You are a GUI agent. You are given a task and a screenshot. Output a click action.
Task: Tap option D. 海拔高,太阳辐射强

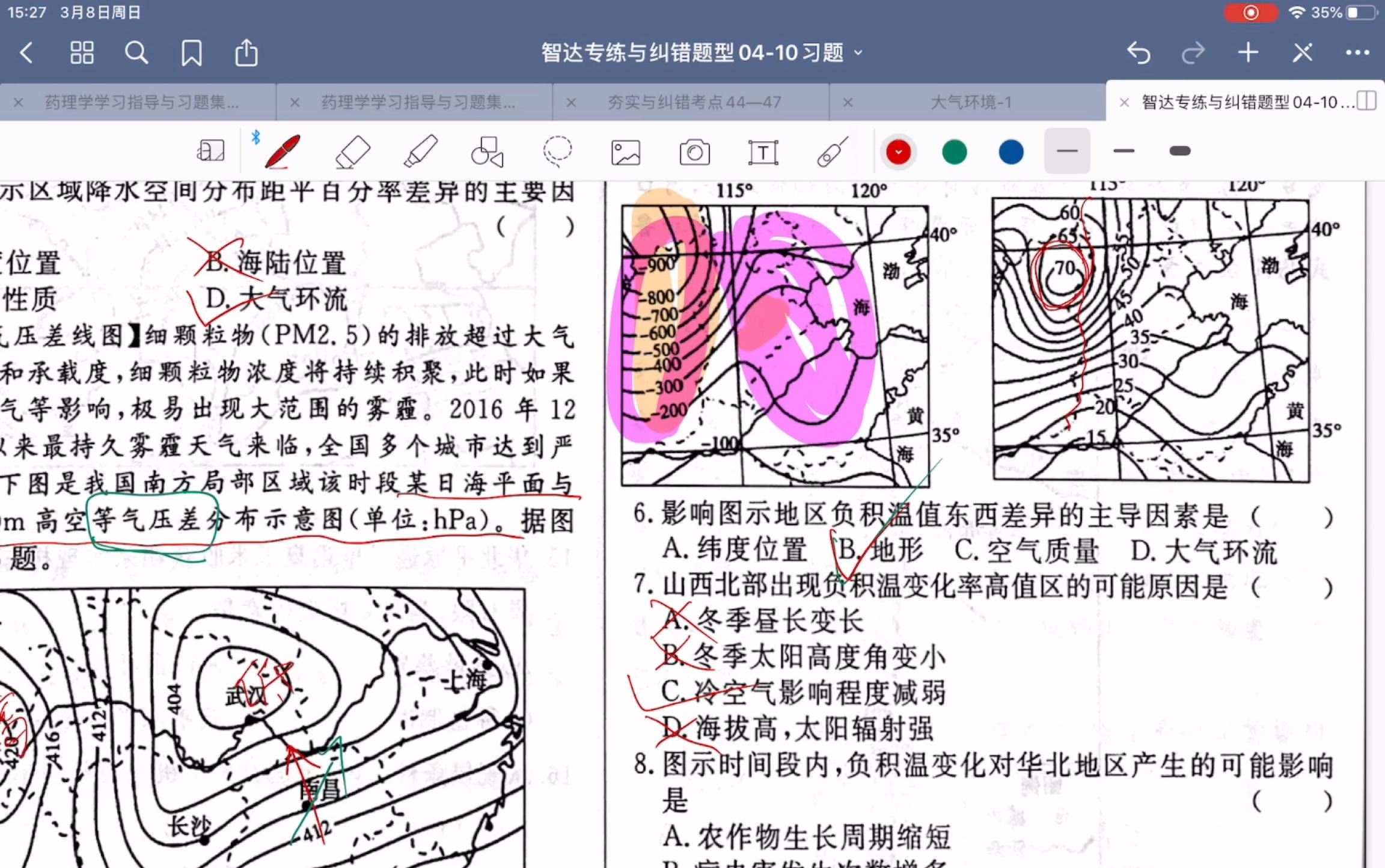(798, 729)
